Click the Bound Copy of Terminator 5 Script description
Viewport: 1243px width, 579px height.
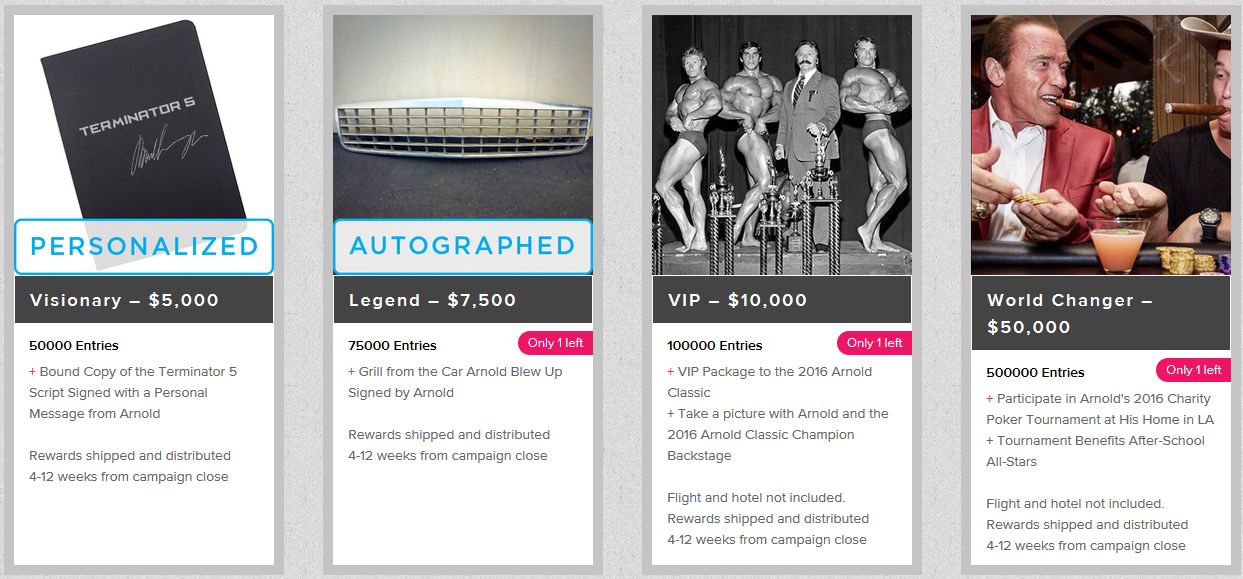[133, 392]
